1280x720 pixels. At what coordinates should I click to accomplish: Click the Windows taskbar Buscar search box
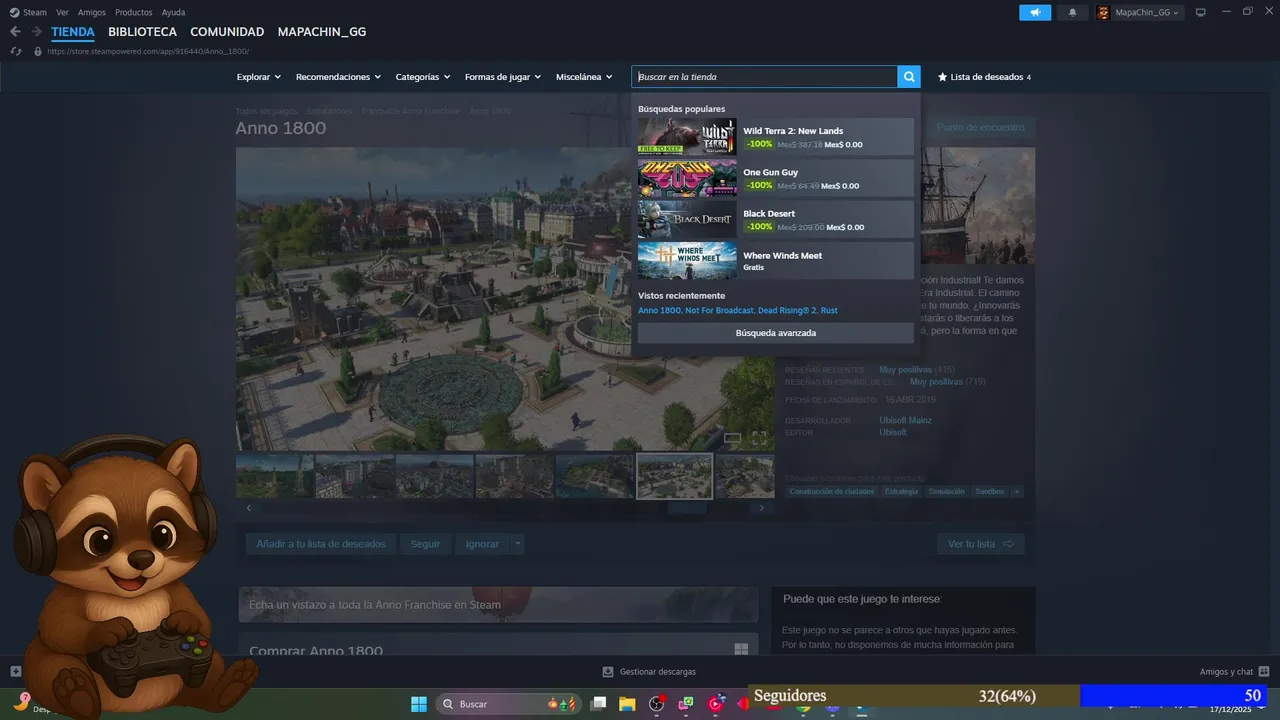[508, 704]
